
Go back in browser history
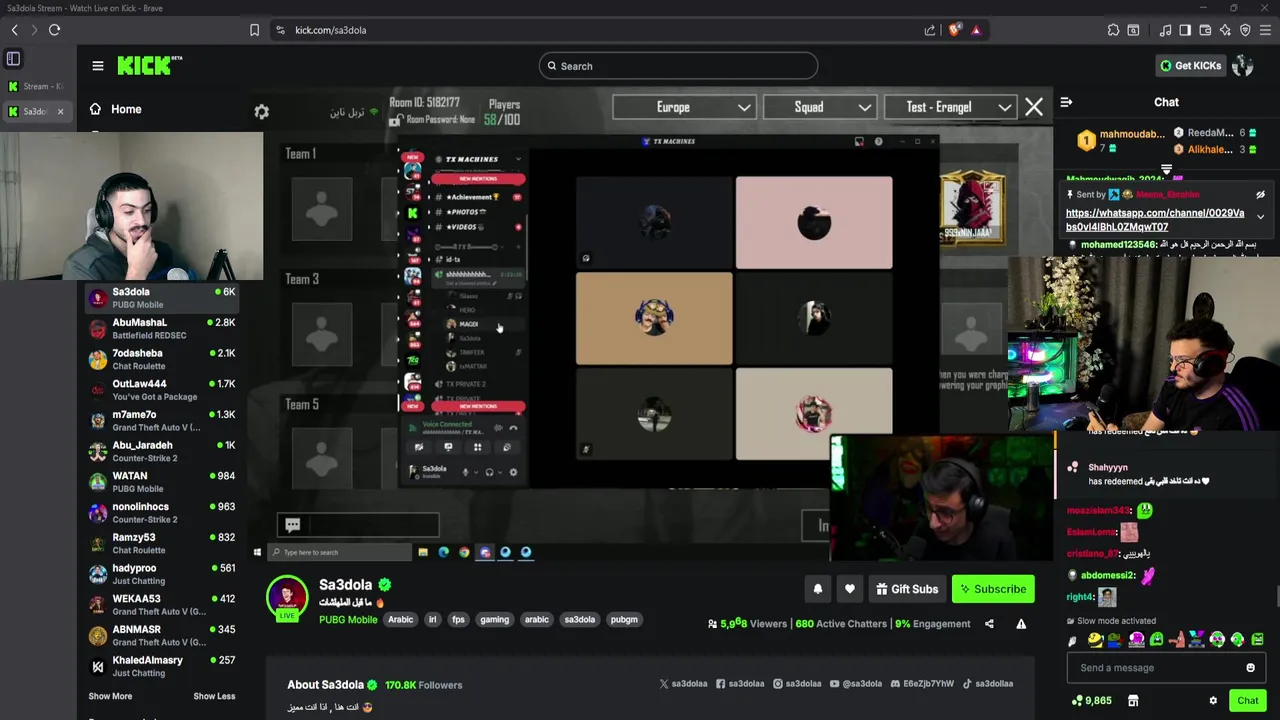click(x=14, y=30)
